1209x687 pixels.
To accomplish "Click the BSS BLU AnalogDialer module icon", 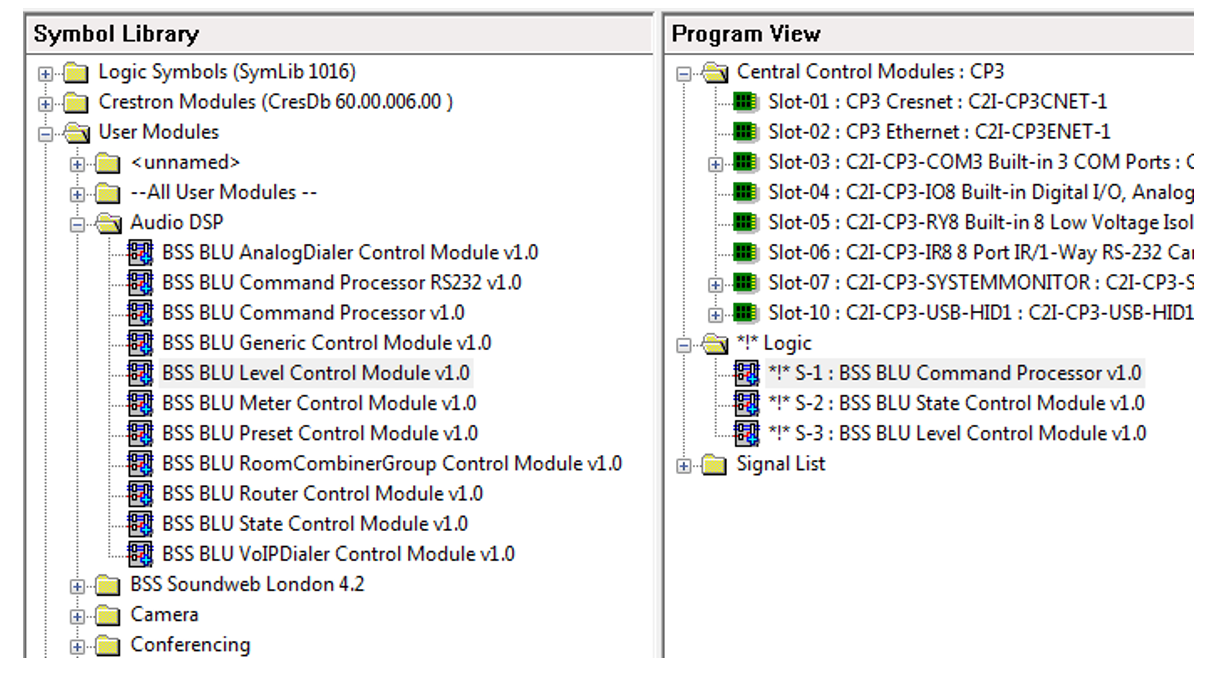I will tap(140, 252).
